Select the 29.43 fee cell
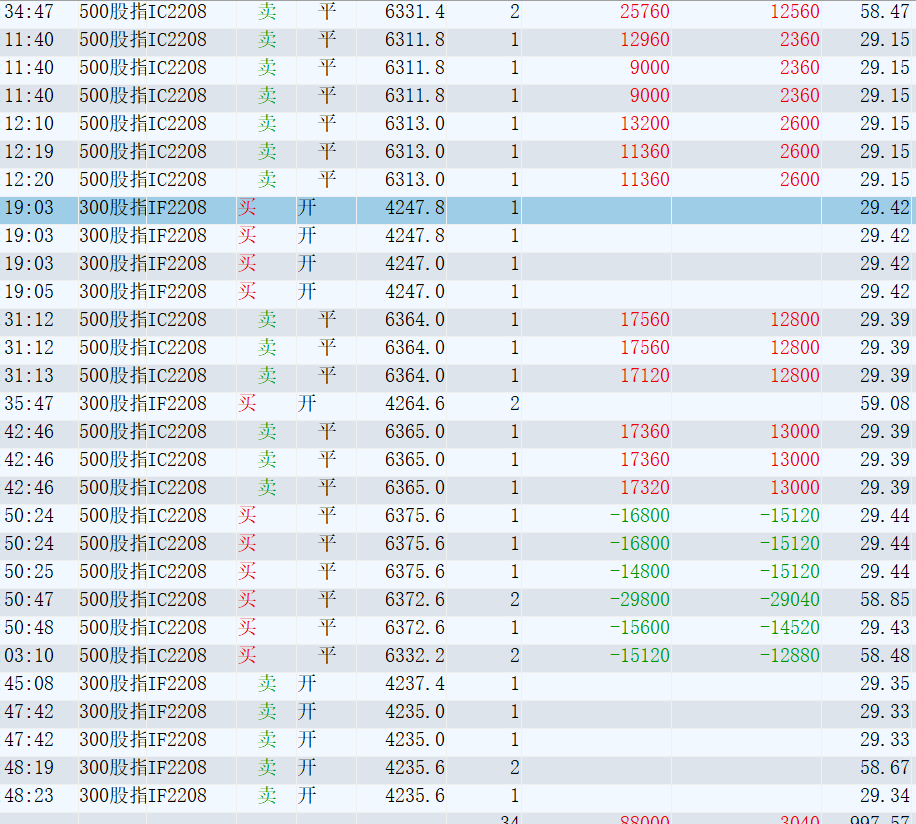Image resolution: width=916 pixels, height=824 pixels. tap(884, 628)
